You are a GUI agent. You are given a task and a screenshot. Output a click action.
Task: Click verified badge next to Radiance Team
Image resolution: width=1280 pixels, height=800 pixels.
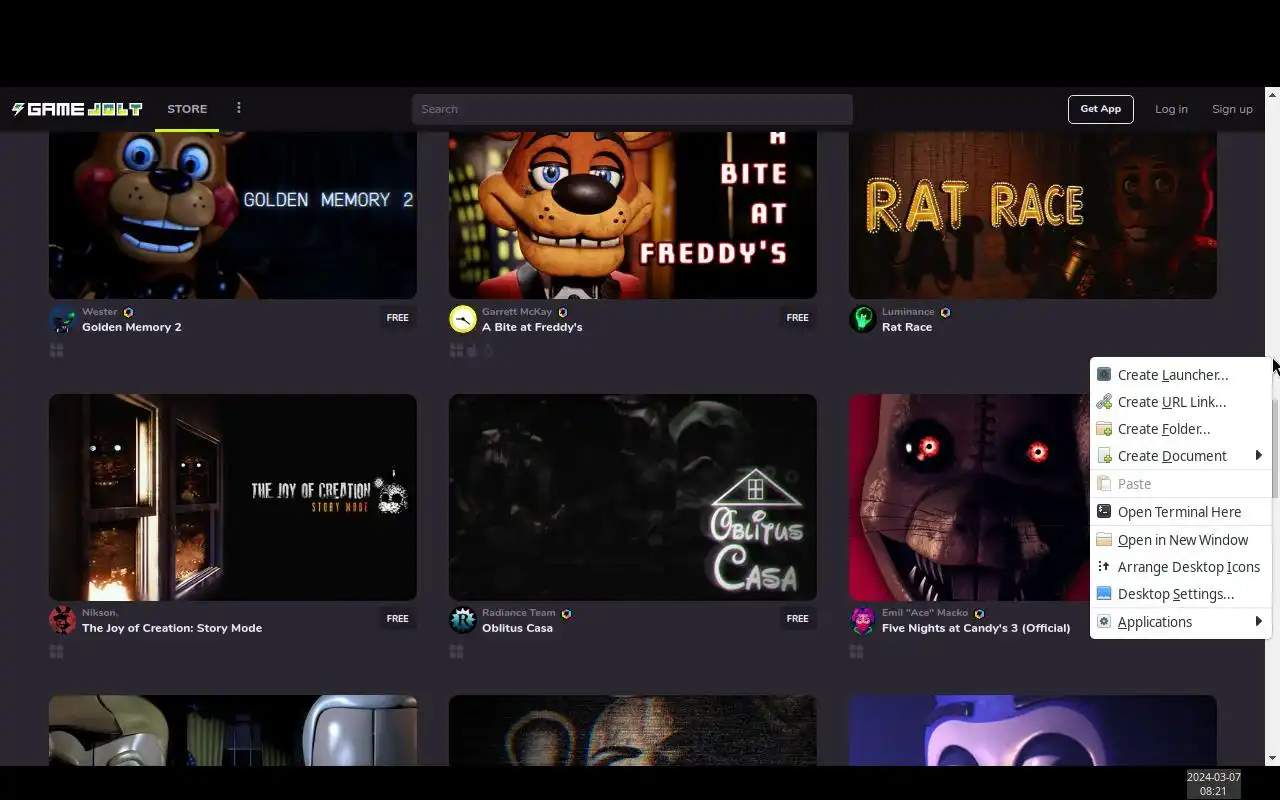[x=566, y=613]
